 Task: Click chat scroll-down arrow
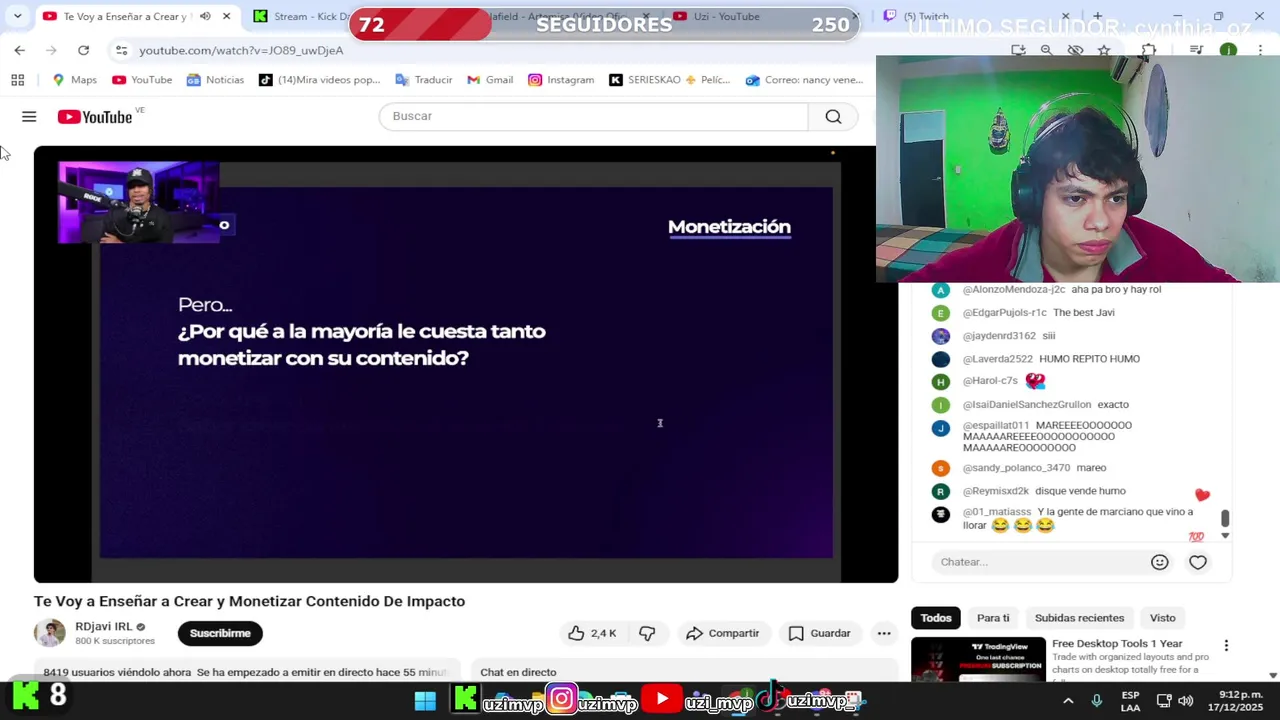(x=1225, y=536)
